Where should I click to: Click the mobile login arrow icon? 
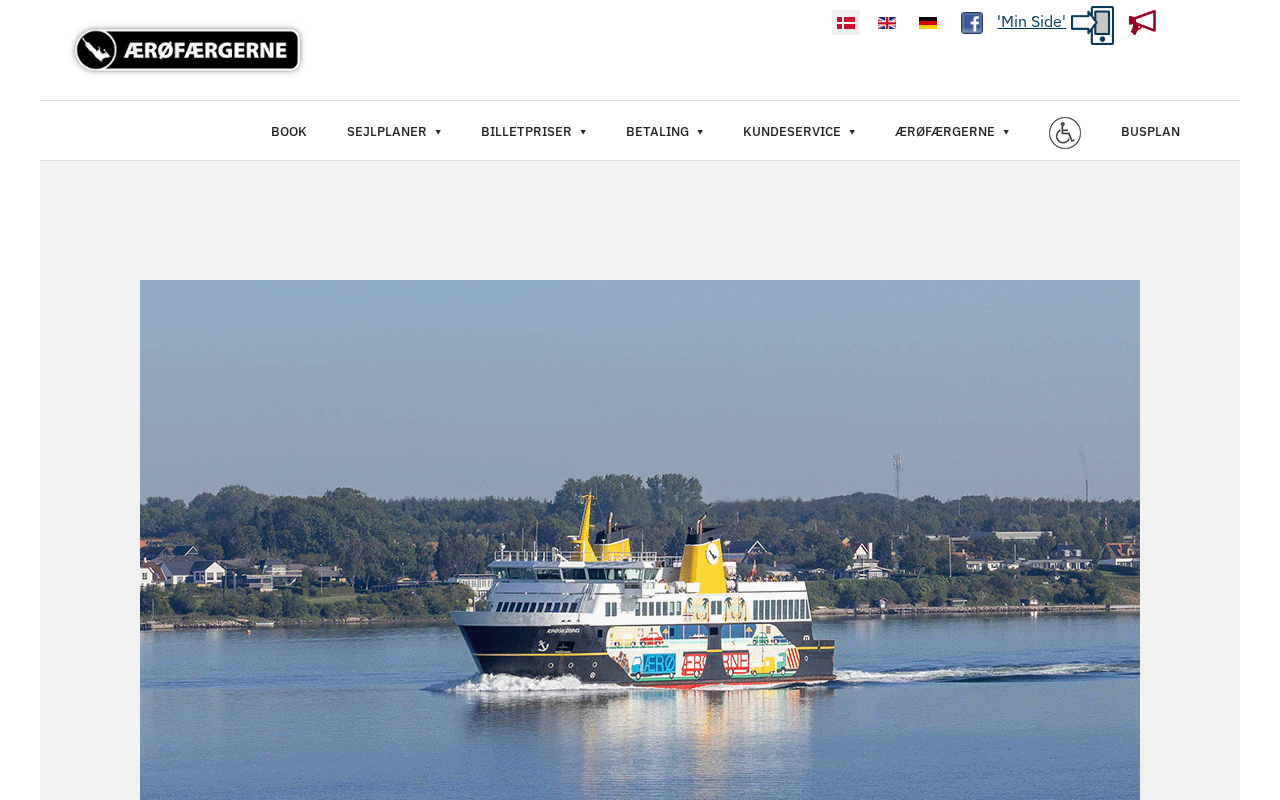[x=1092, y=25]
